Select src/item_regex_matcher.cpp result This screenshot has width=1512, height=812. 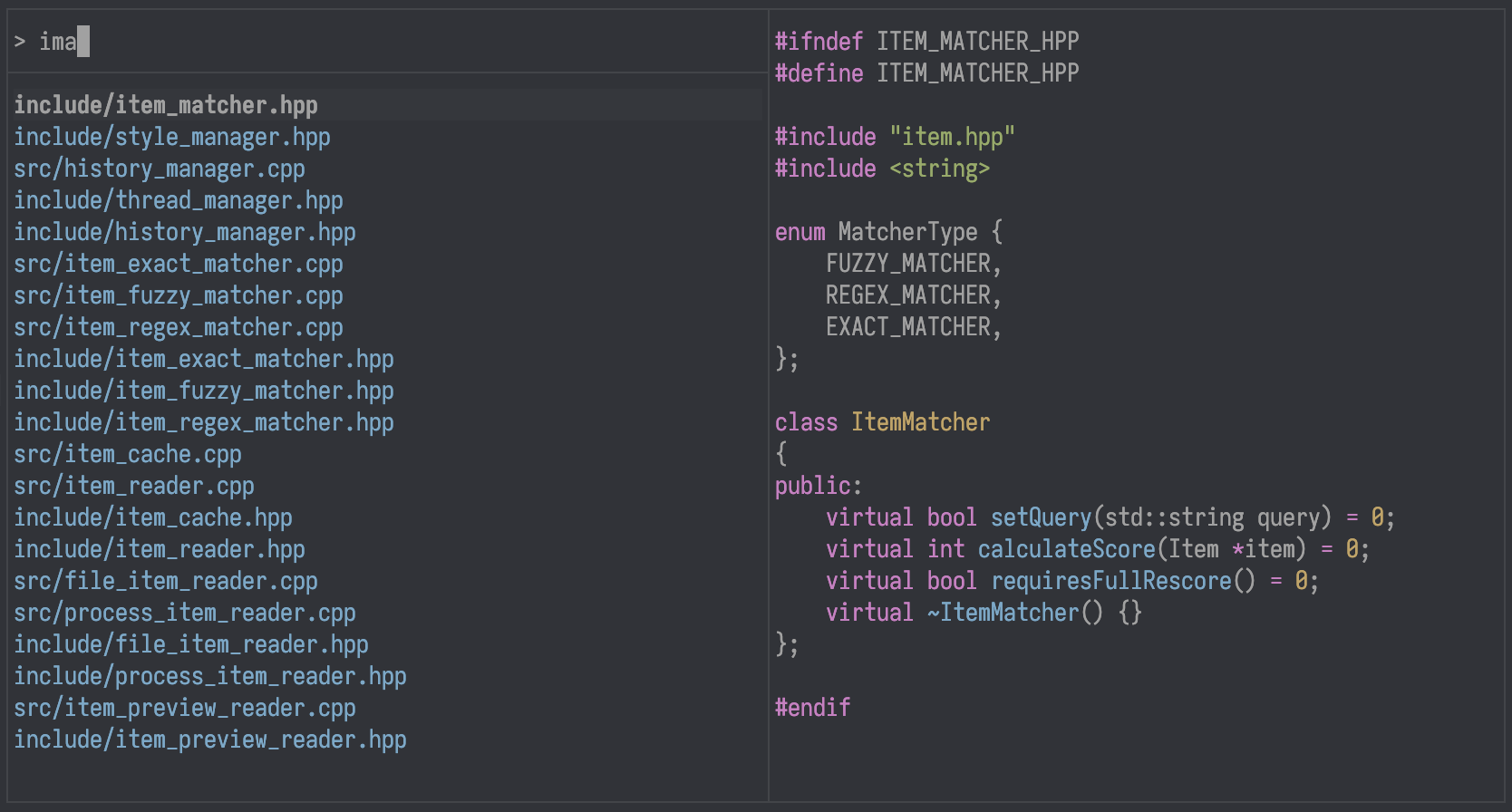click(x=179, y=327)
